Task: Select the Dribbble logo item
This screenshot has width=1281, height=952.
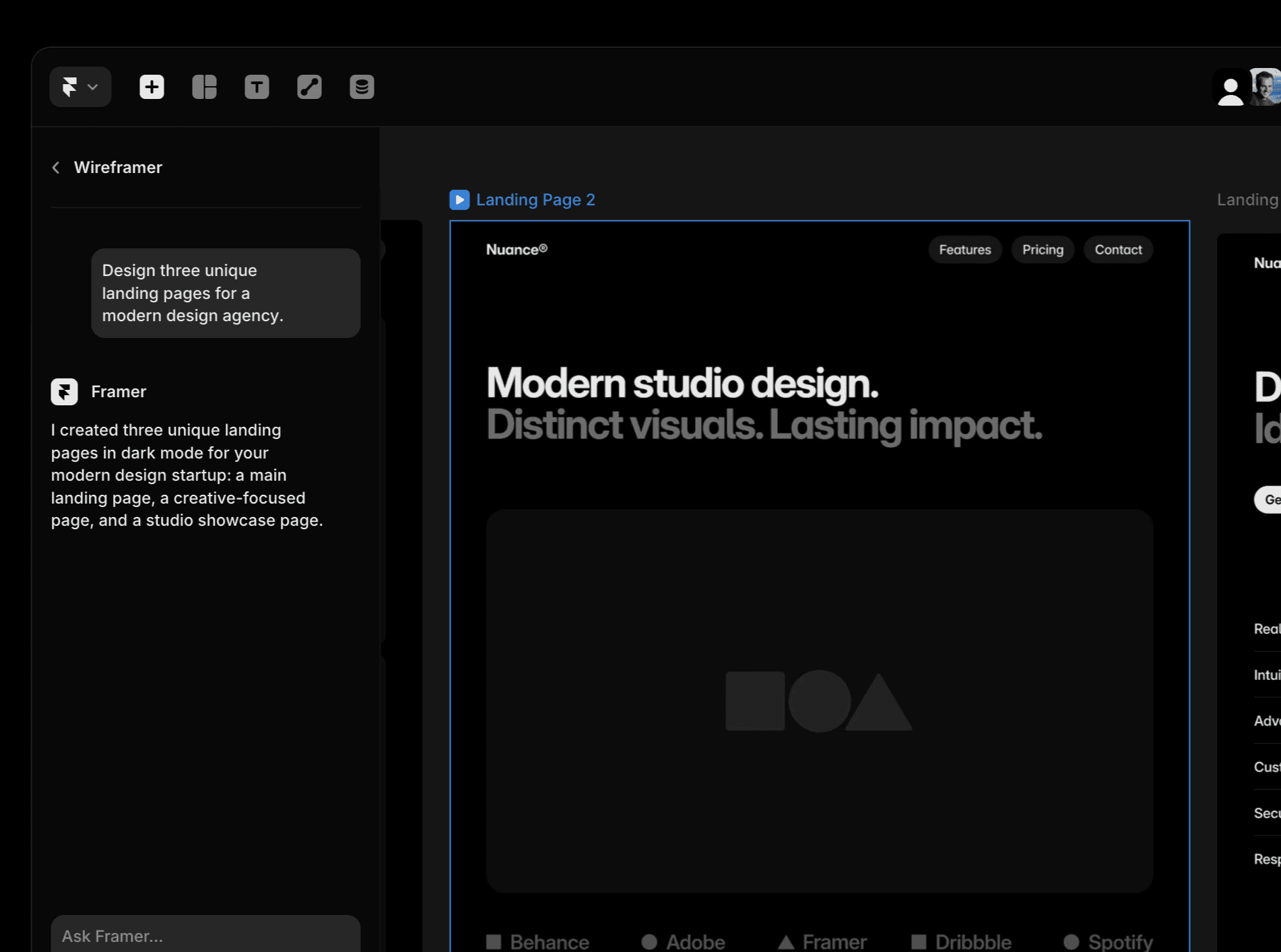Action: pos(961,942)
